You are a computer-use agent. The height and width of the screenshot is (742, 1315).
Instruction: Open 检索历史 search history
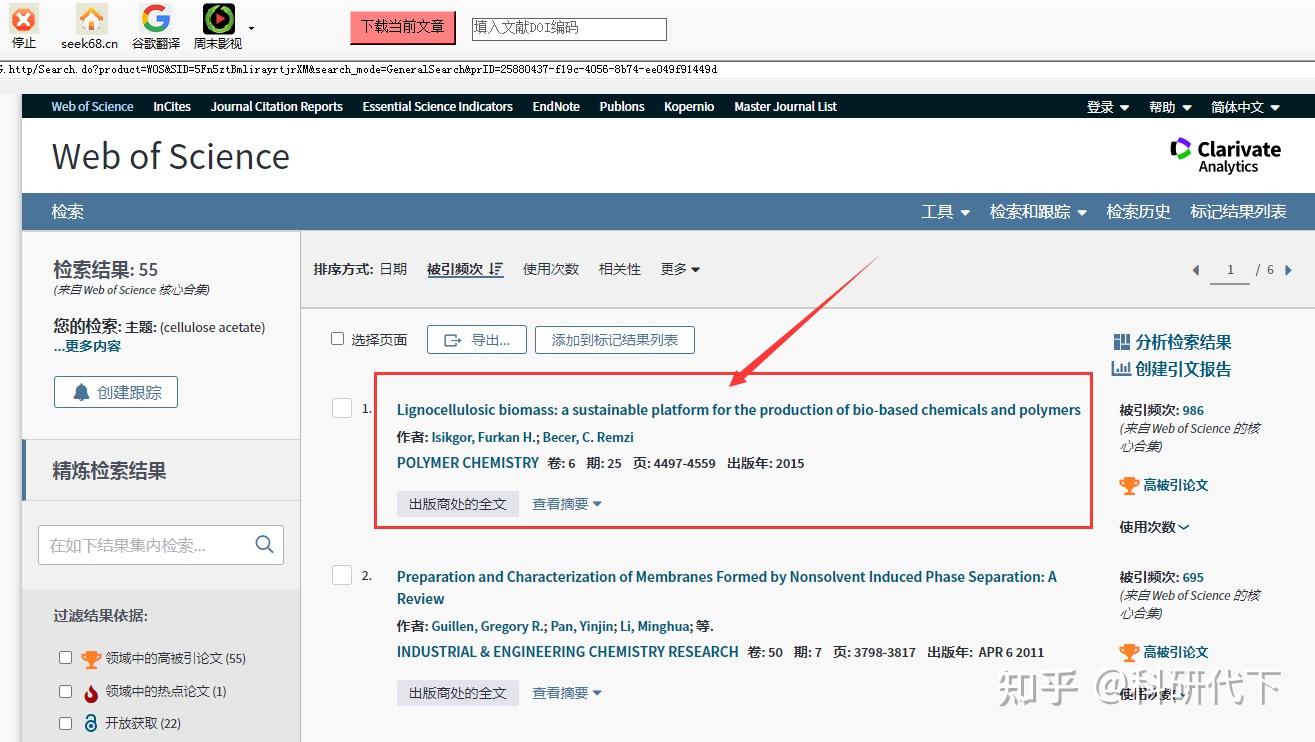coord(1138,212)
